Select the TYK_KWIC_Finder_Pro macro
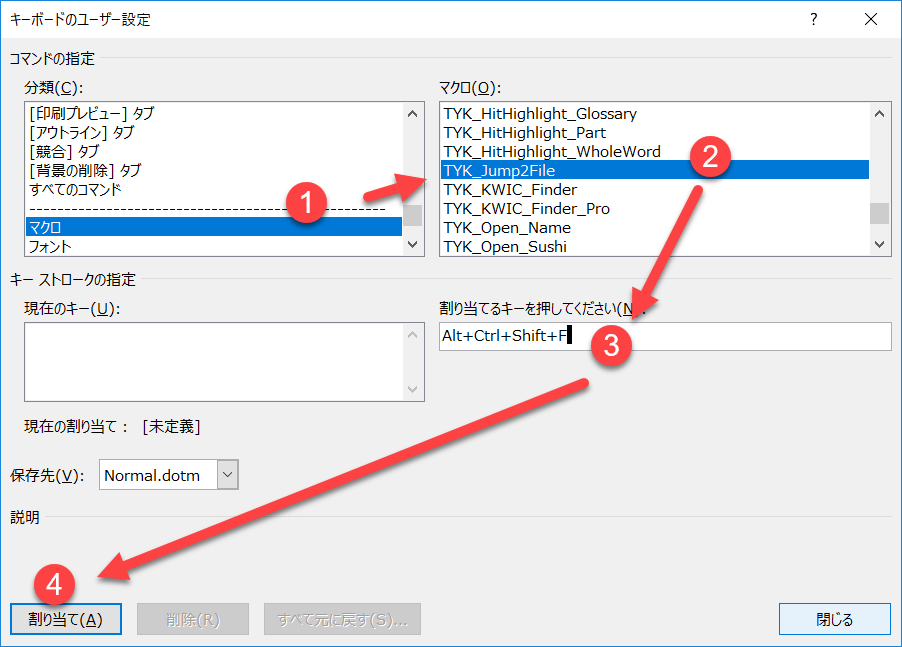Viewport: 902px width, 647px height. coord(526,208)
